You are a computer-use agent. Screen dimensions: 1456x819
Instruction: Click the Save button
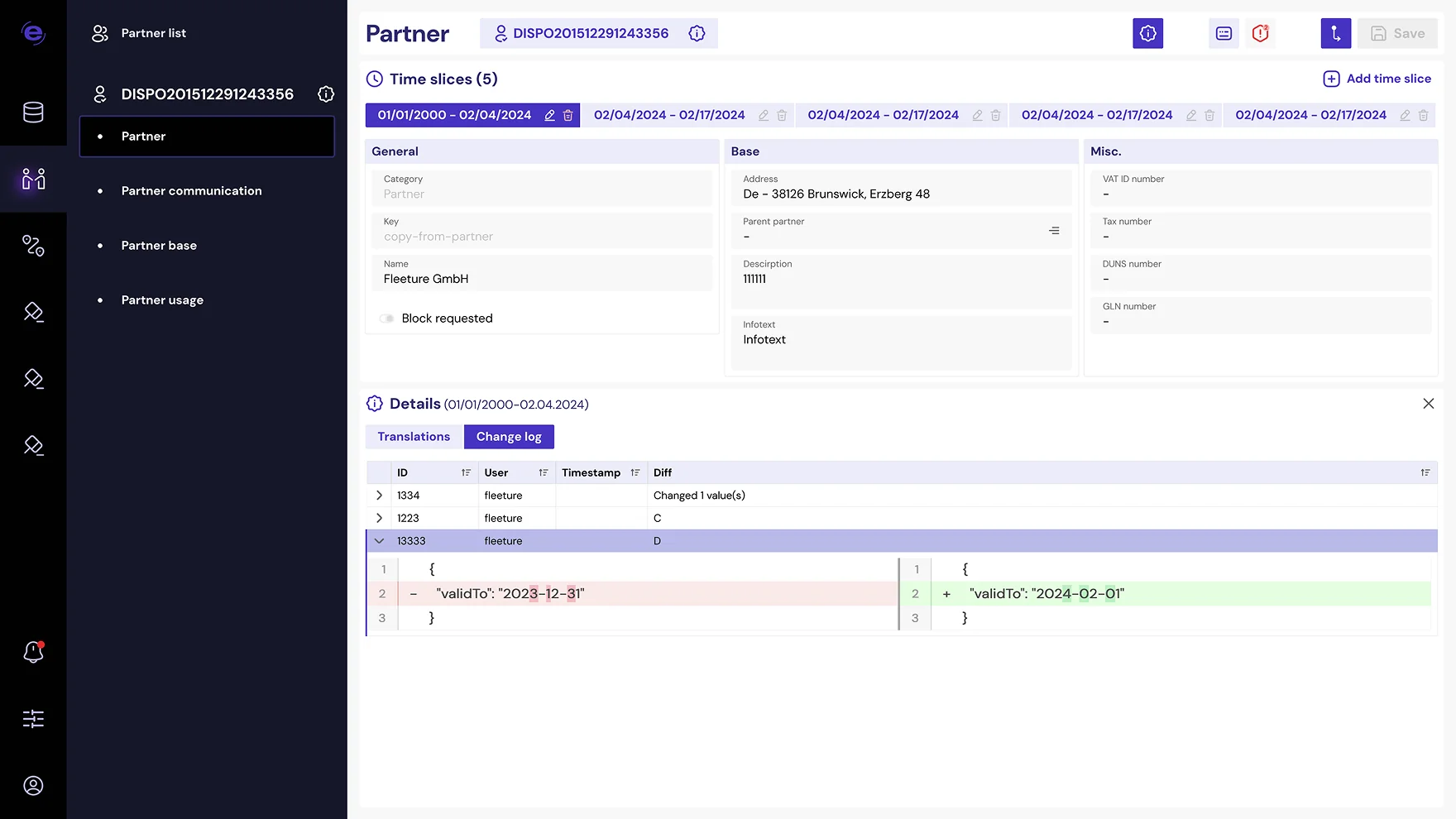[x=1397, y=33]
